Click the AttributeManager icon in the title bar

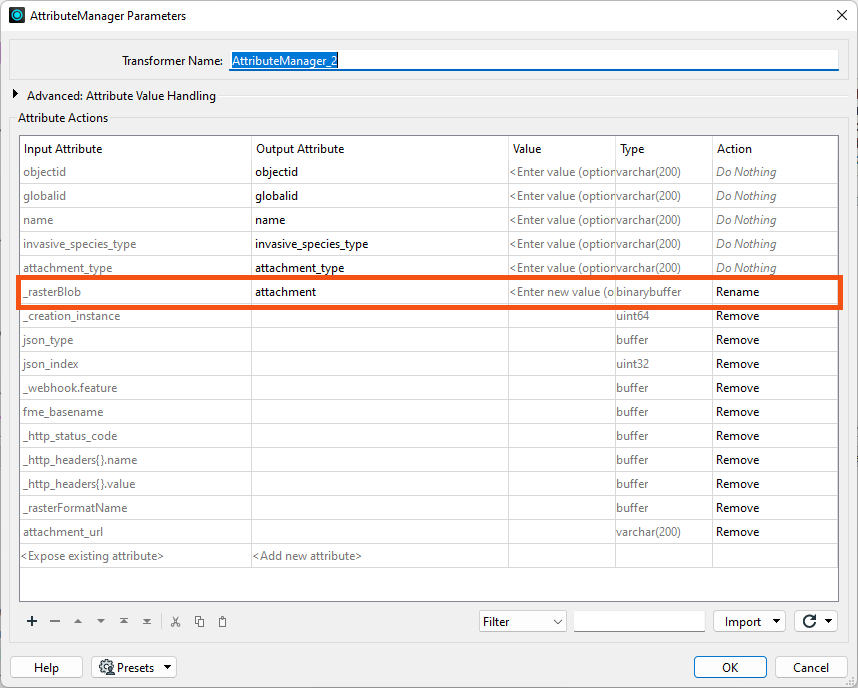16,15
